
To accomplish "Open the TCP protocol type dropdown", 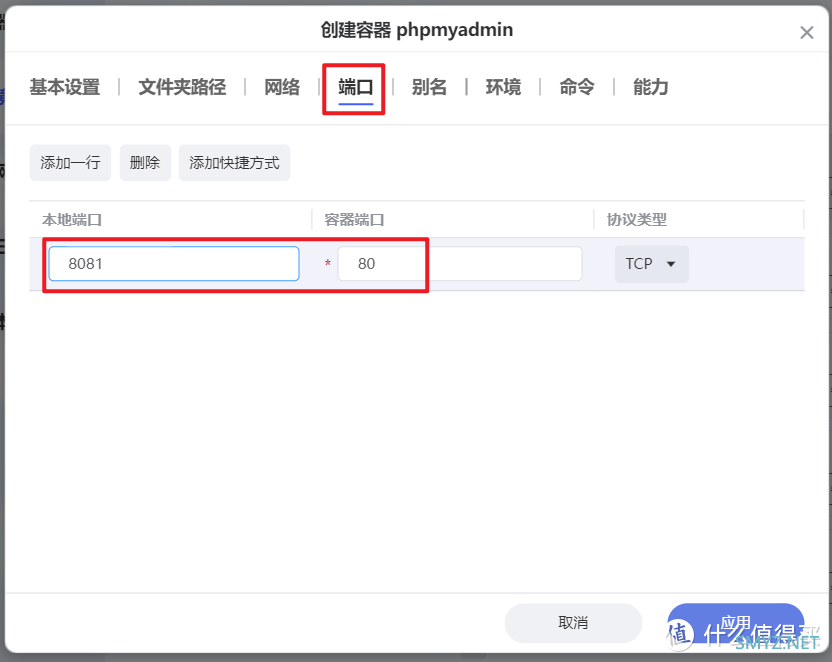I will pos(652,264).
